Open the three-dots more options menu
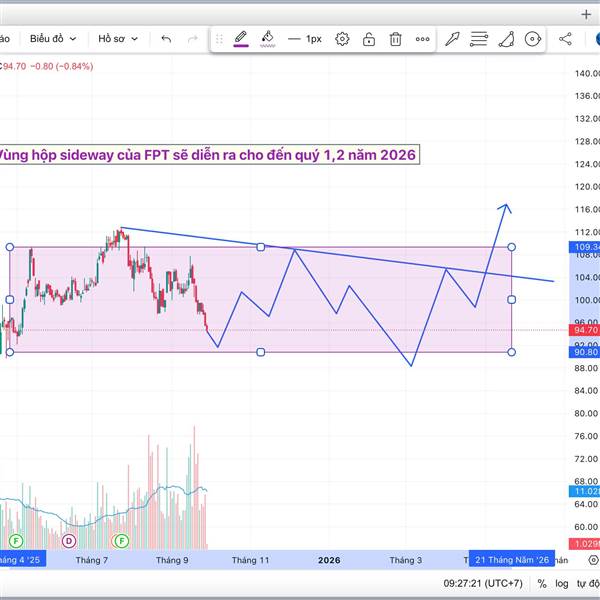The image size is (600, 600). click(x=422, y=39)
